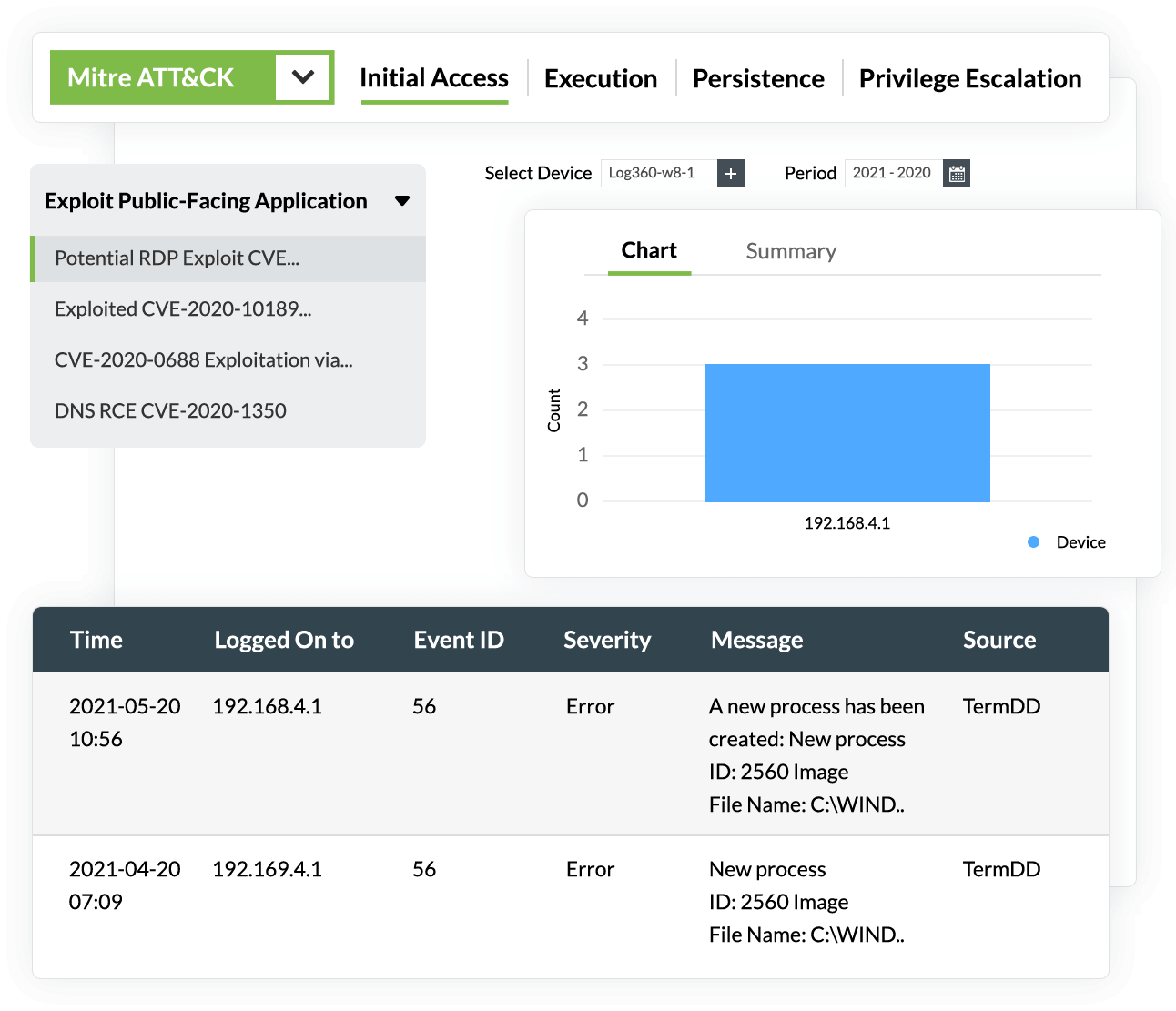This screenshot has height=1011, width=1176.
Task: Open the DNS RCE CVE-2020-1350 entry
Action: [x=170, y=410]
